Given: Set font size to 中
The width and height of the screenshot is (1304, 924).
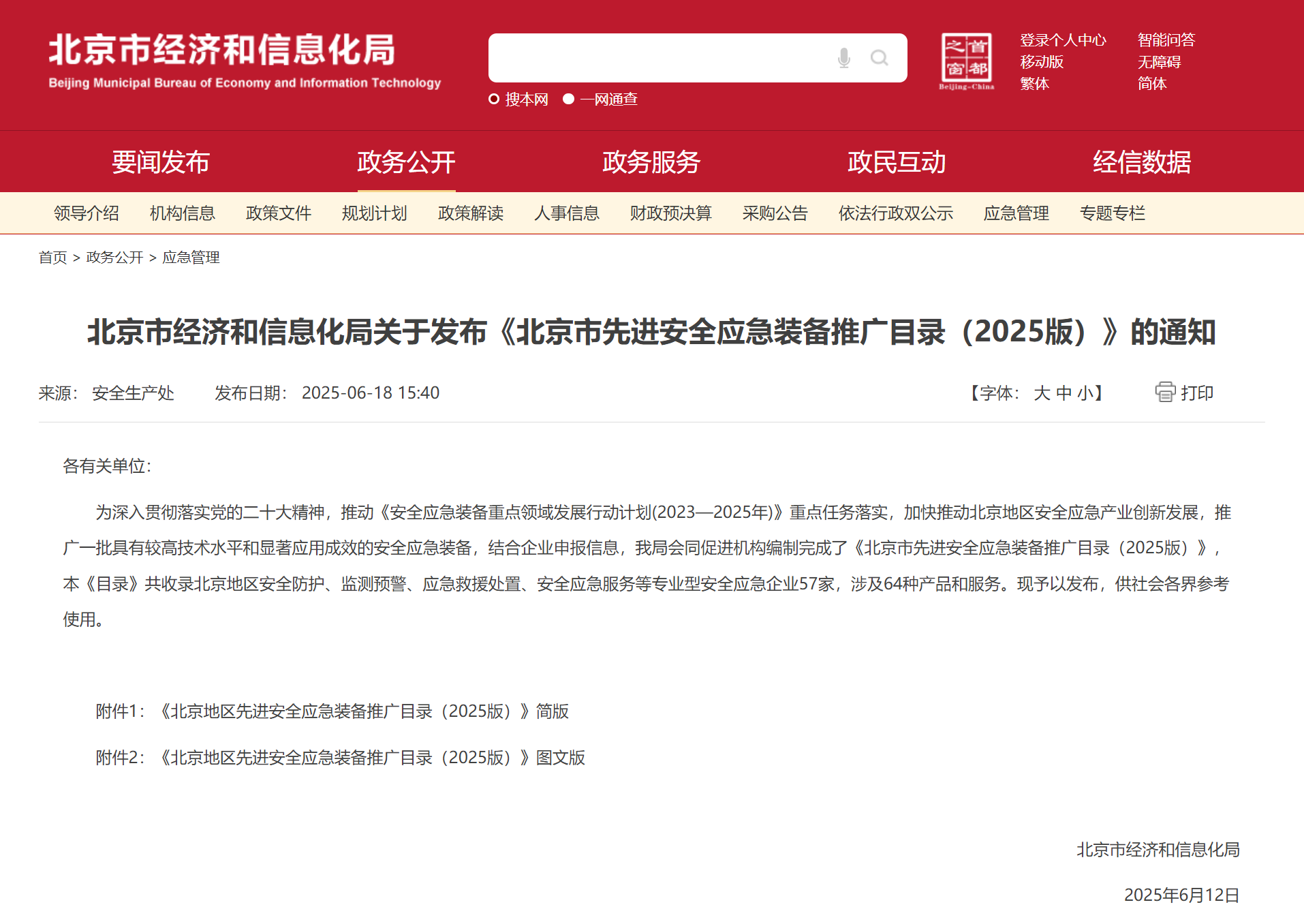Looking at the screenshot, I should point(1064,393).
